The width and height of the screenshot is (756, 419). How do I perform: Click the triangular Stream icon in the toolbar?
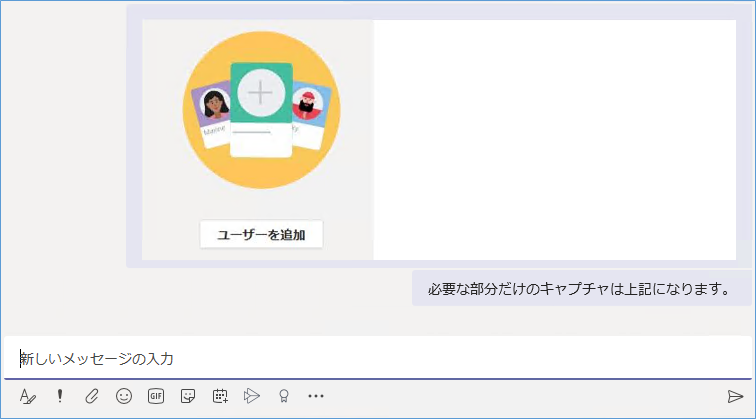(252, 396)
